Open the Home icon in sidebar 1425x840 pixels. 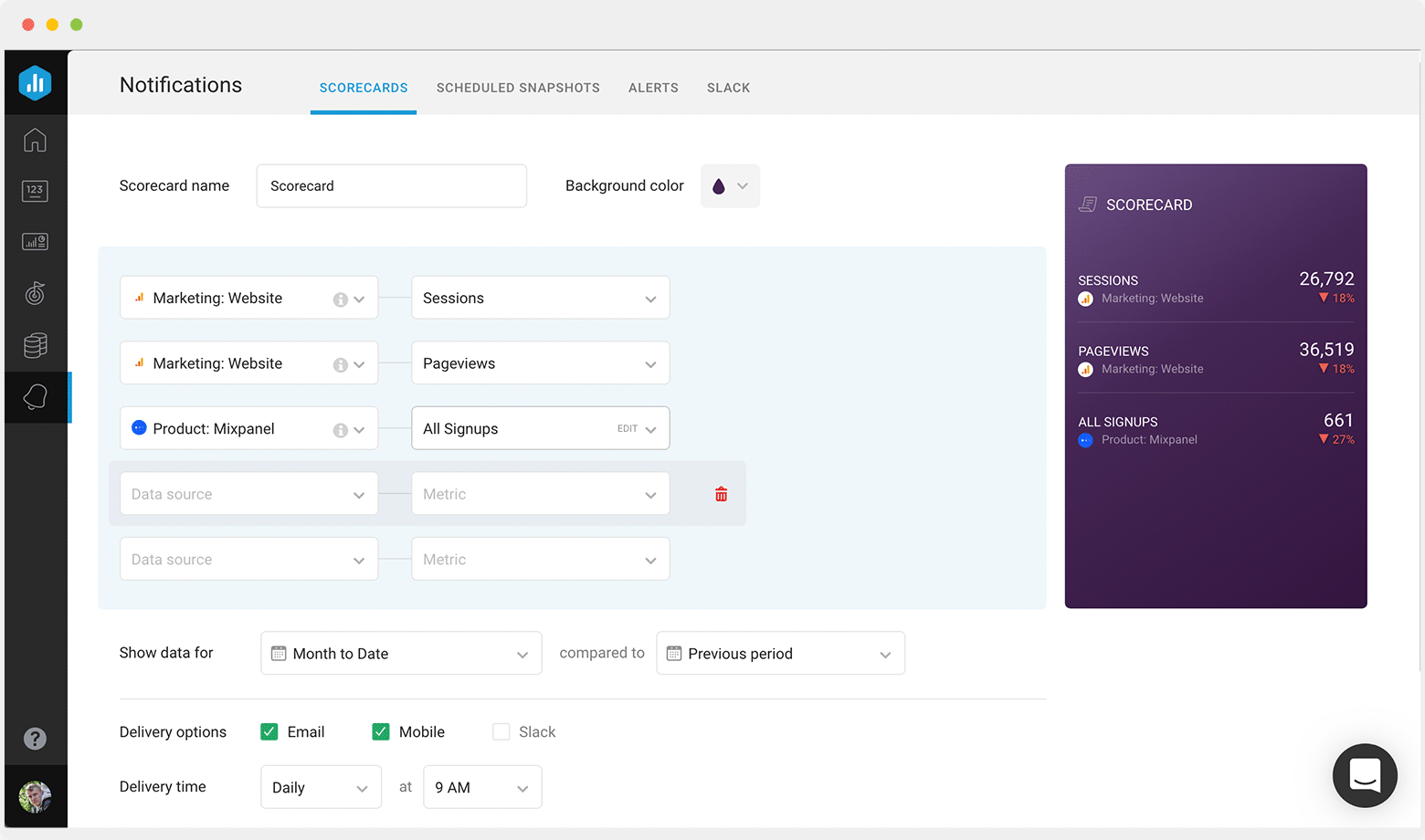(x=35, y=140)
